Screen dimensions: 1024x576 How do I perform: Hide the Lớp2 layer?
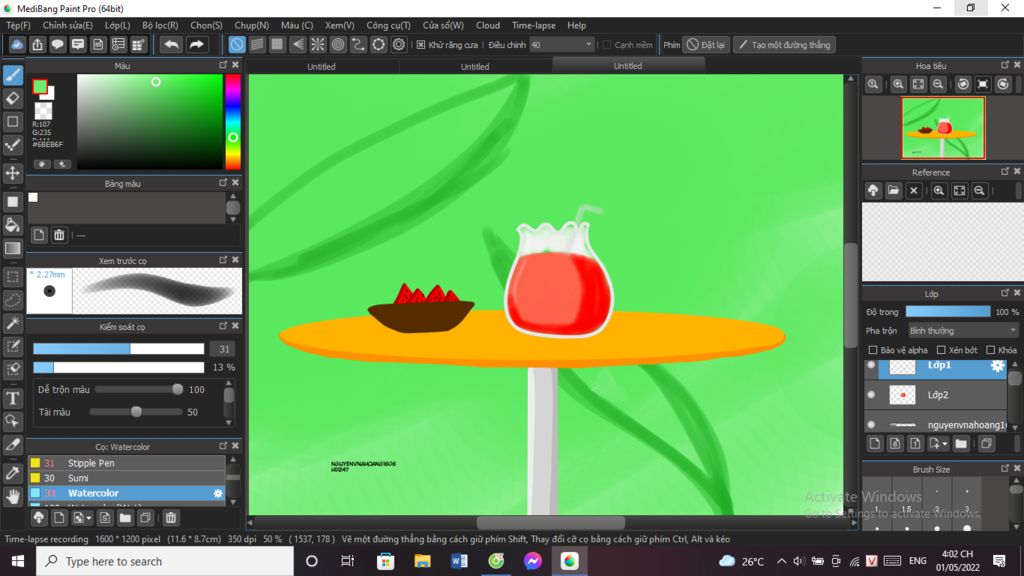click(x=871, y=395)
